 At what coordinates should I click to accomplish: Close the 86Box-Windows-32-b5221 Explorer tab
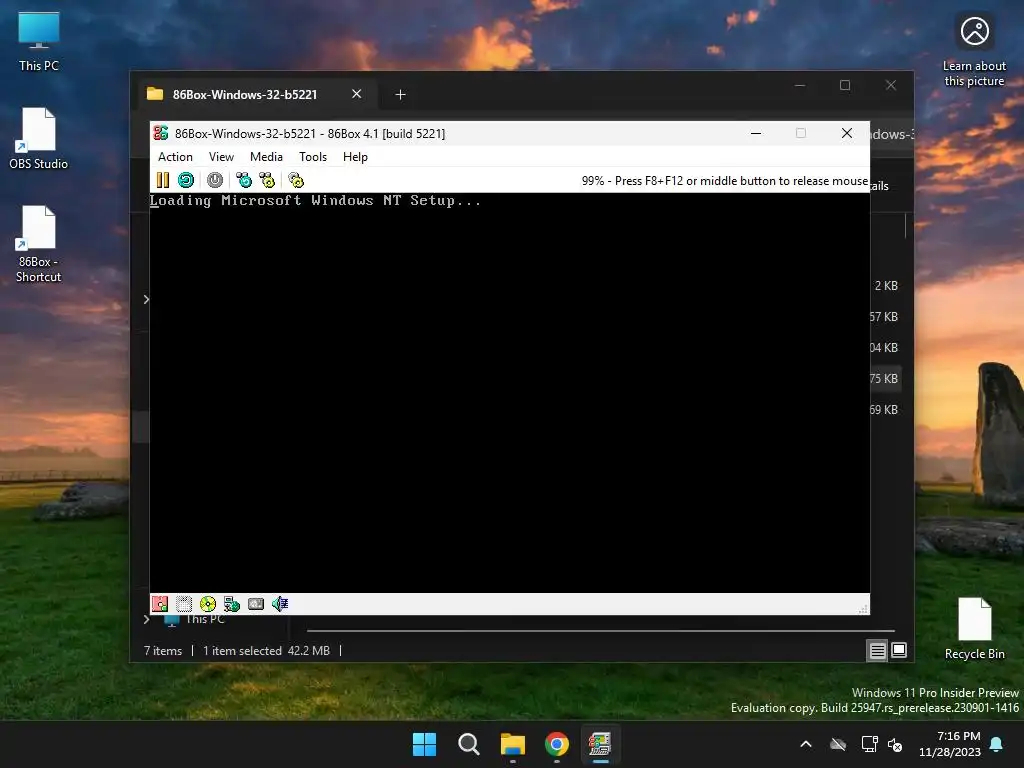coord(357,94)
